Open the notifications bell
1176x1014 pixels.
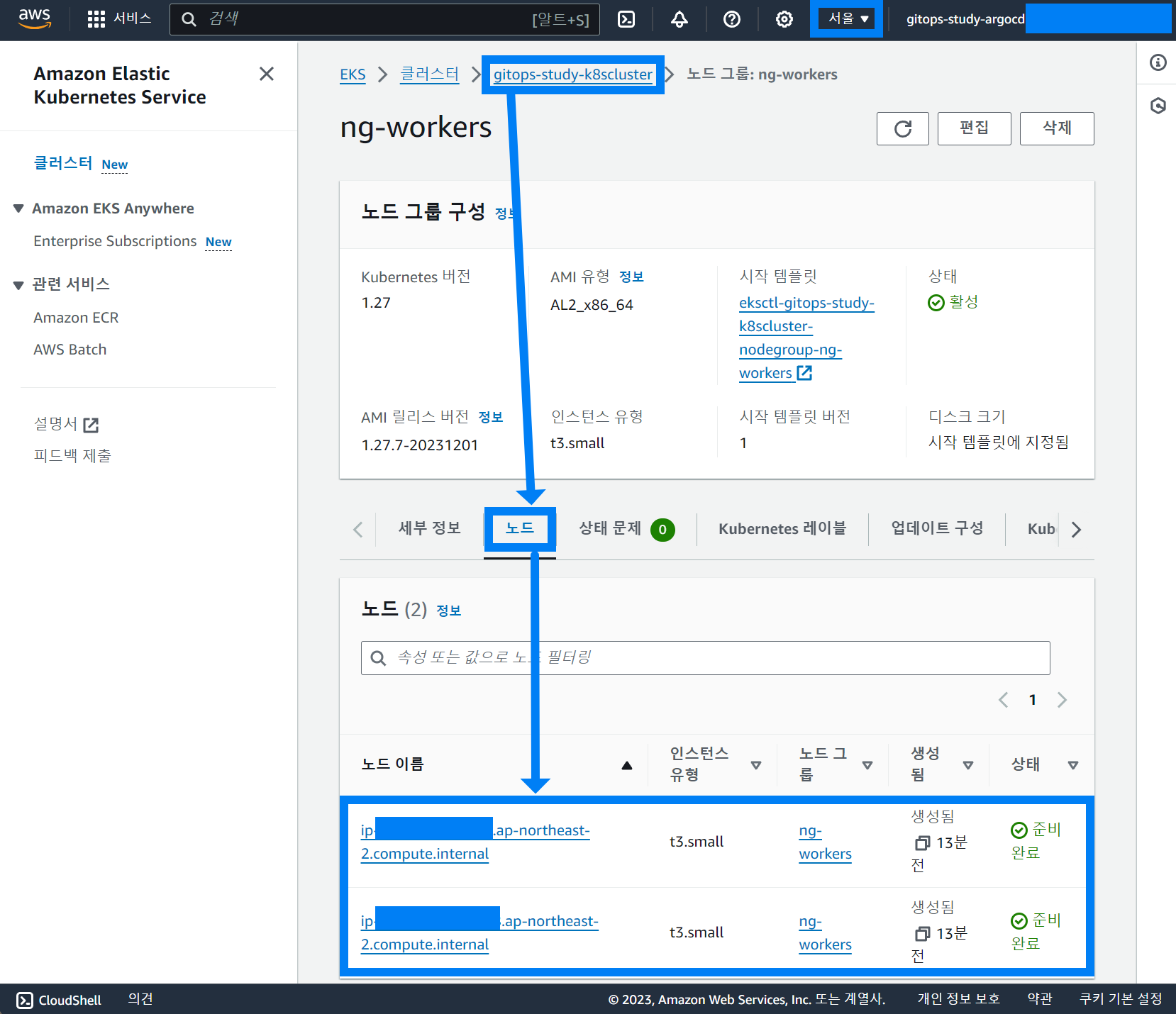[x=679, y=19]
